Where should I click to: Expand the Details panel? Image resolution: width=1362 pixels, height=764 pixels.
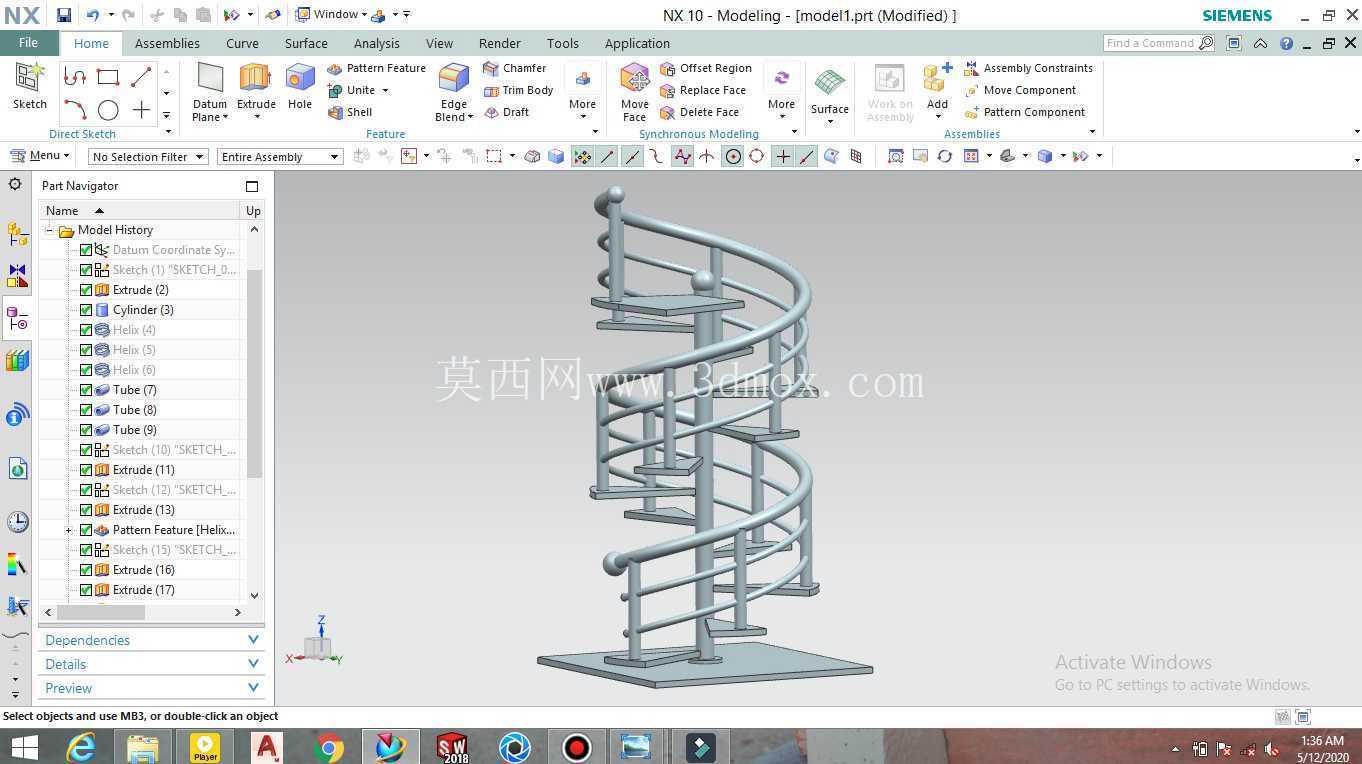[152, 664]
